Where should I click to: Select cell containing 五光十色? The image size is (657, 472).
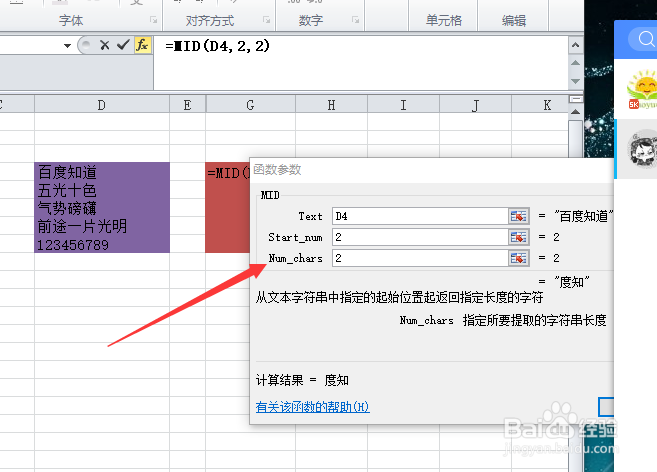[x=102, y=190]
